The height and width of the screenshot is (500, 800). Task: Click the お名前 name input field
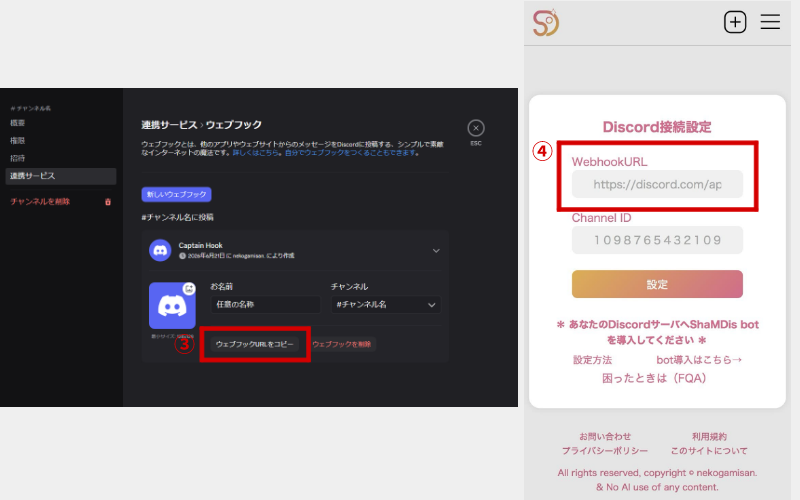[265, 305]
